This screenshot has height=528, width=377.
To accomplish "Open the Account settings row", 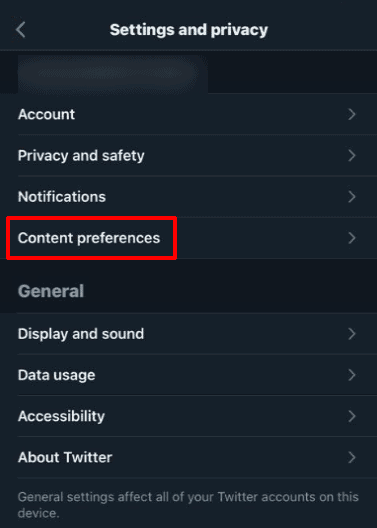I will pos(188,114).
